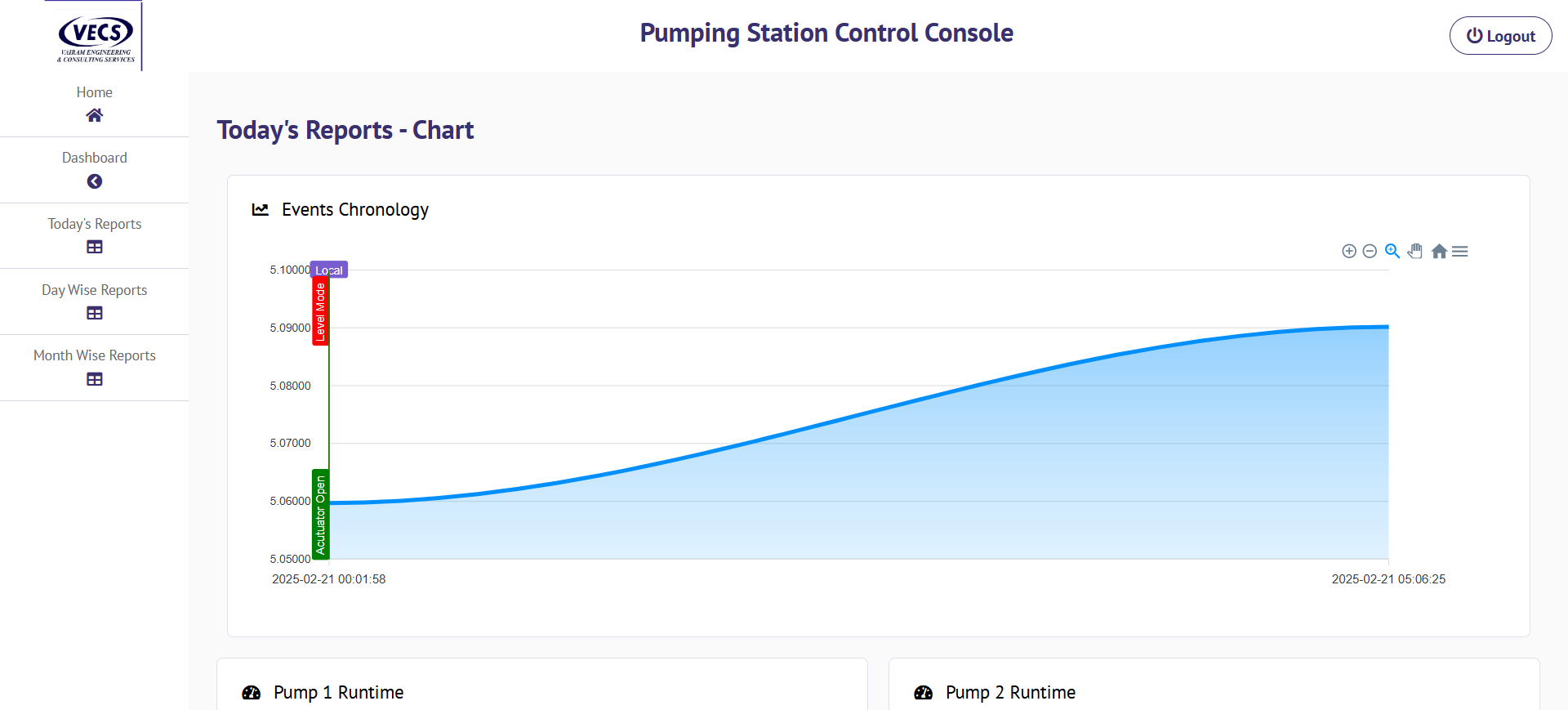Screen dimensions: 1568x710
Task: Reset chart zoom with home icon
Action: (1439, 252)
